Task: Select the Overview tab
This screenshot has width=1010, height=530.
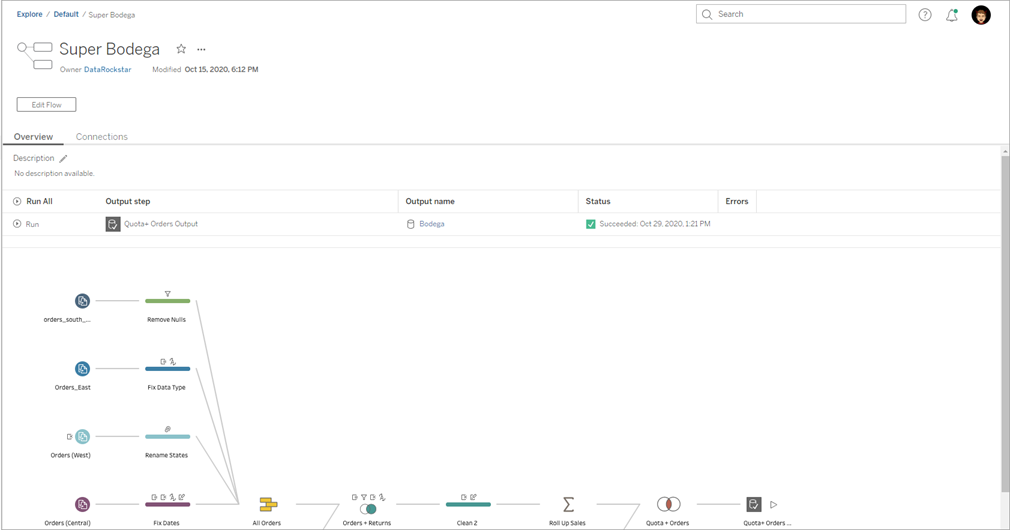Action: click(33, 137)
